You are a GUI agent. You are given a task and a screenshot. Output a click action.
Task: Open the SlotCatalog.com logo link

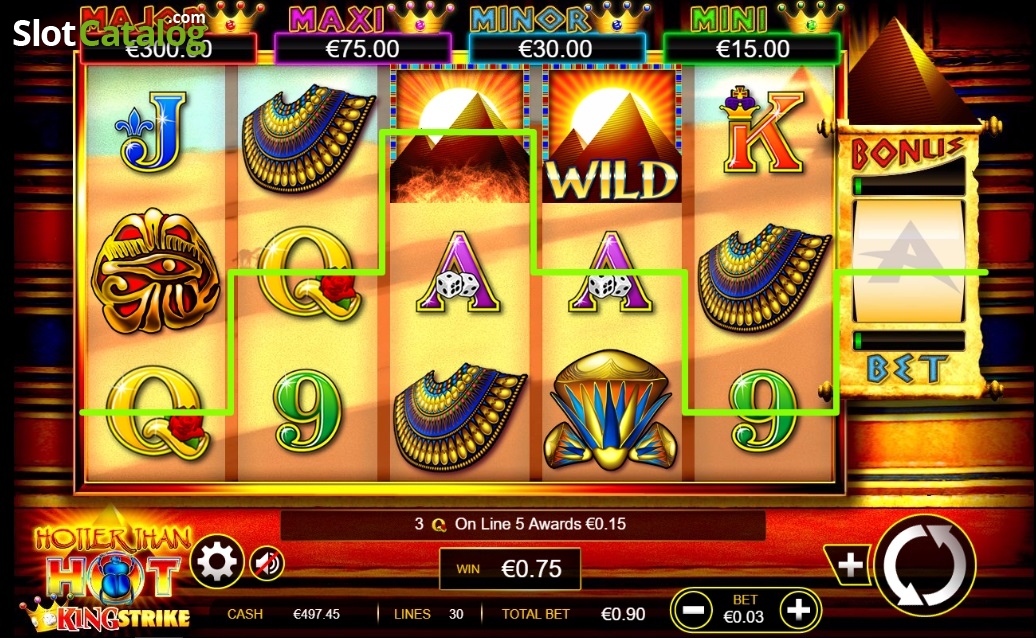tap(110, 33)
